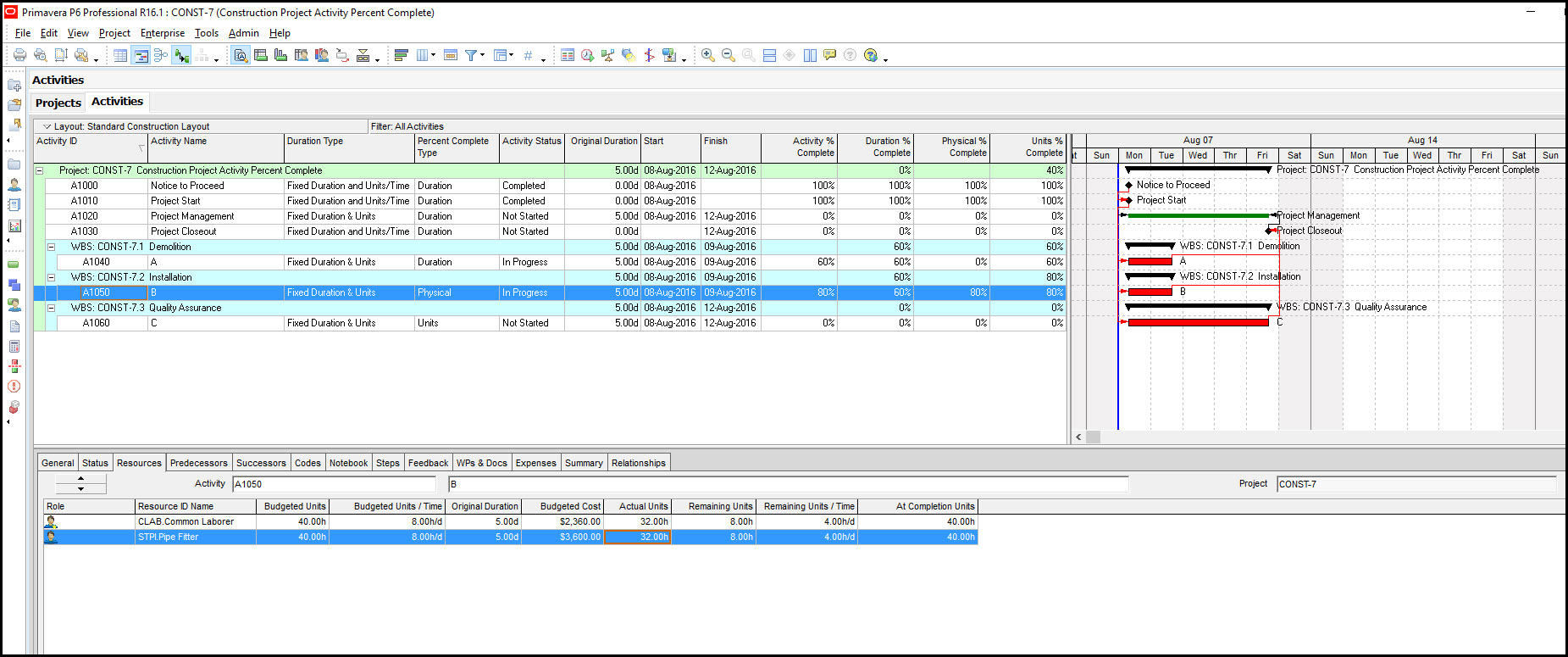The height and width of the screenshot is (657, 1568).
Task: Open the File menu
Action: 23,33
